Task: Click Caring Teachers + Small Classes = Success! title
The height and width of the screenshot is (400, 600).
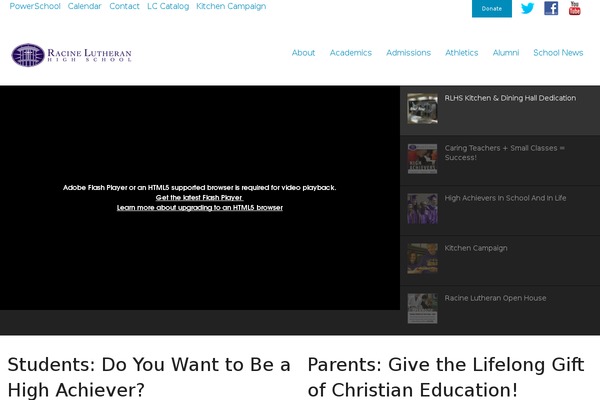Action: (505, 153)
